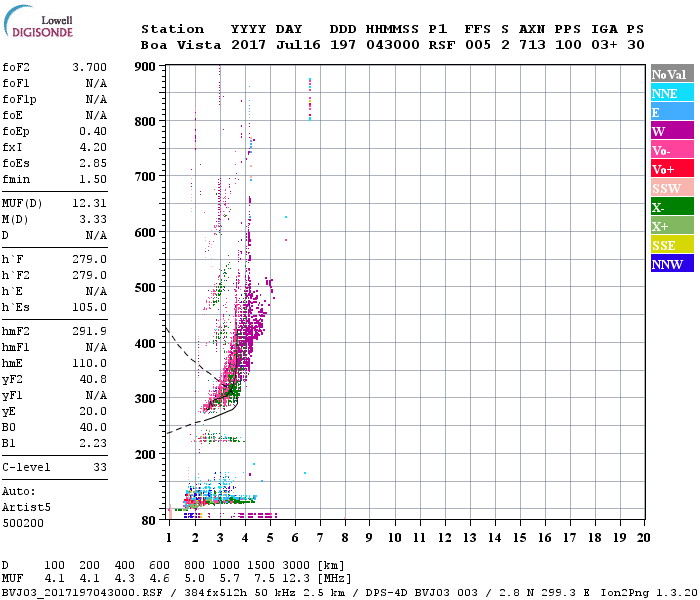This screenshot has width=700, height=600.
Task: Click the 20 MHz frequency axis label
Action: click(x=643, y=538)
